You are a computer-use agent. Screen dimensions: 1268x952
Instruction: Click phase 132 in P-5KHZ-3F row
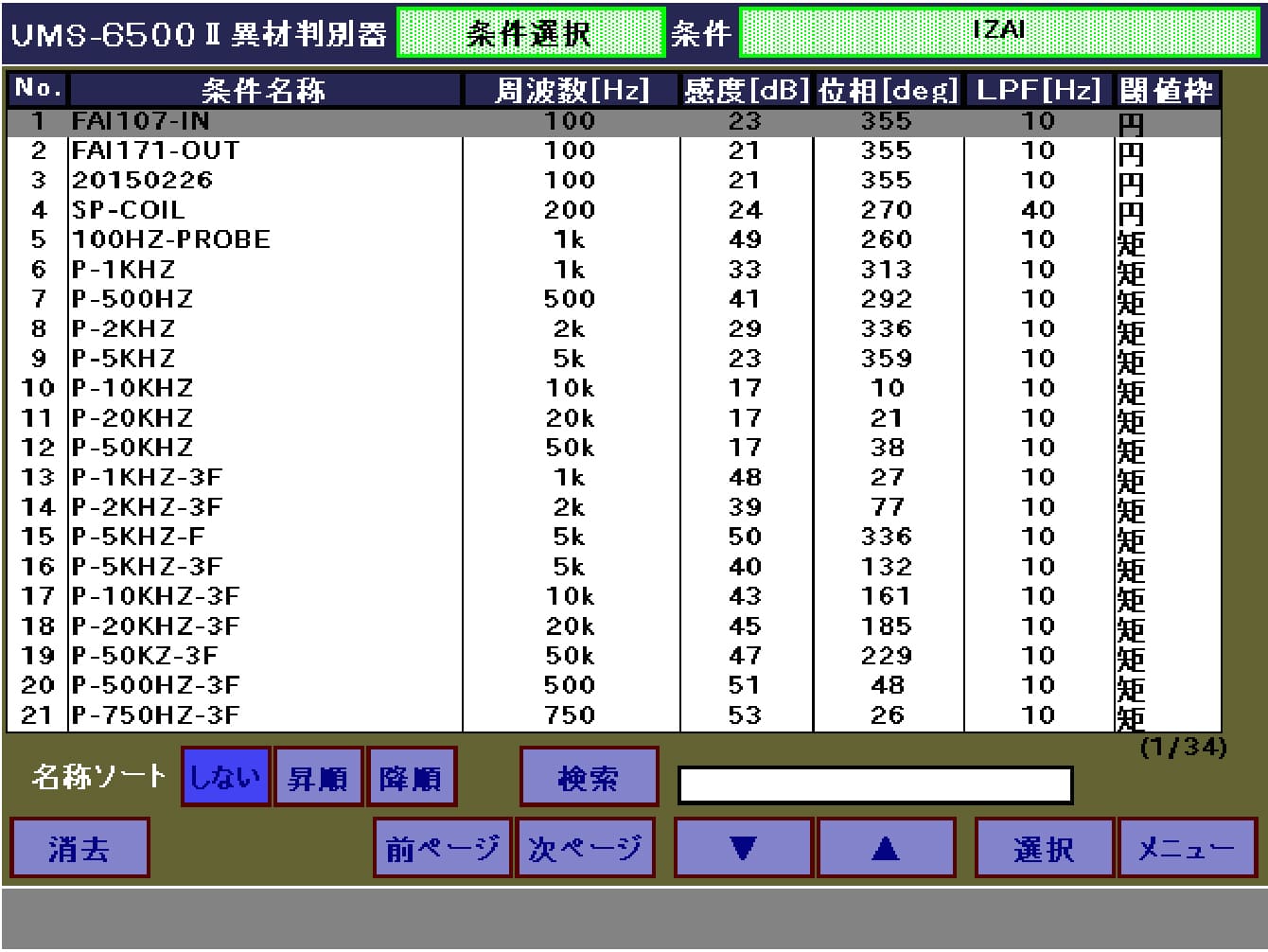pos(887,567)
